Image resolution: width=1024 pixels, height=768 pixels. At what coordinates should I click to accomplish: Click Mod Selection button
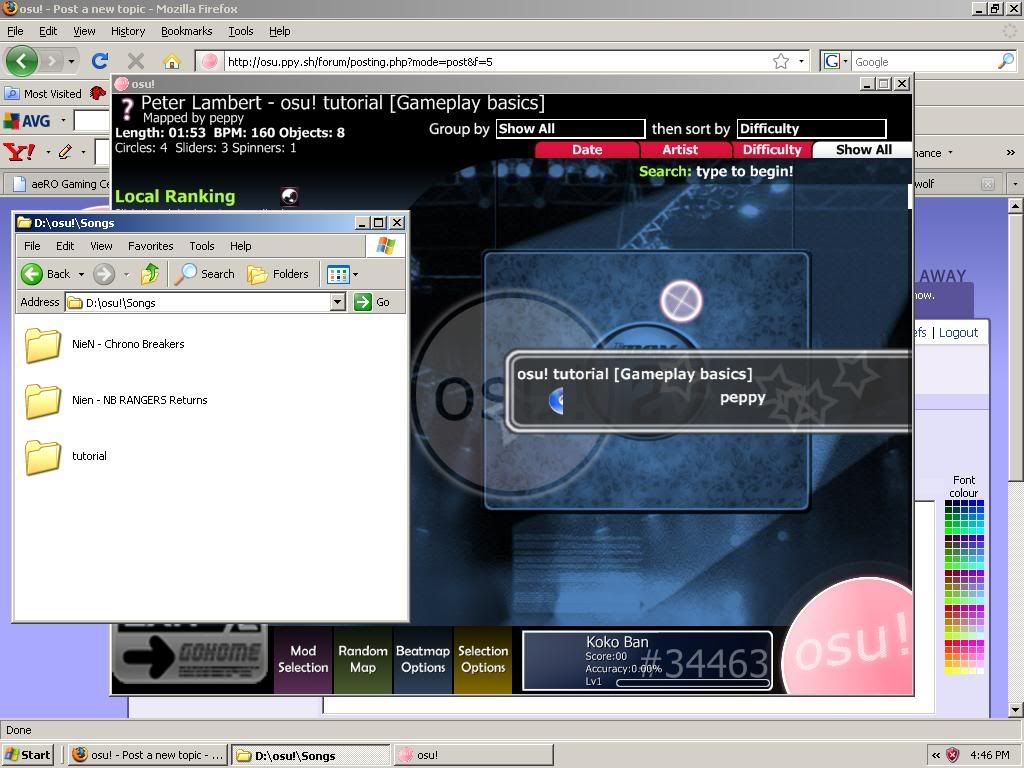303,659
